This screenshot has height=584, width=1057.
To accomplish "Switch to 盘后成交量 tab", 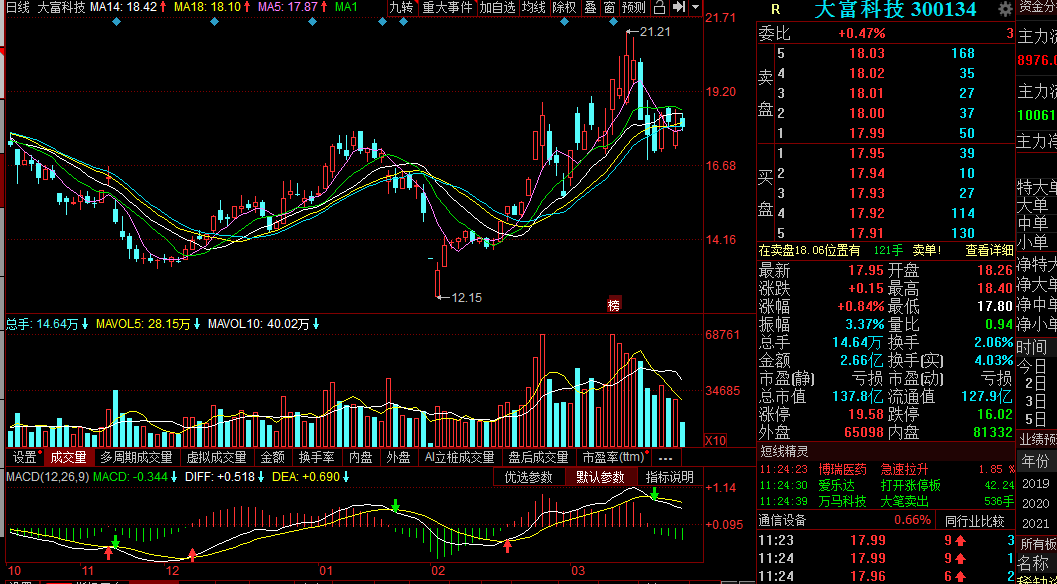I will tap(539, 457).
